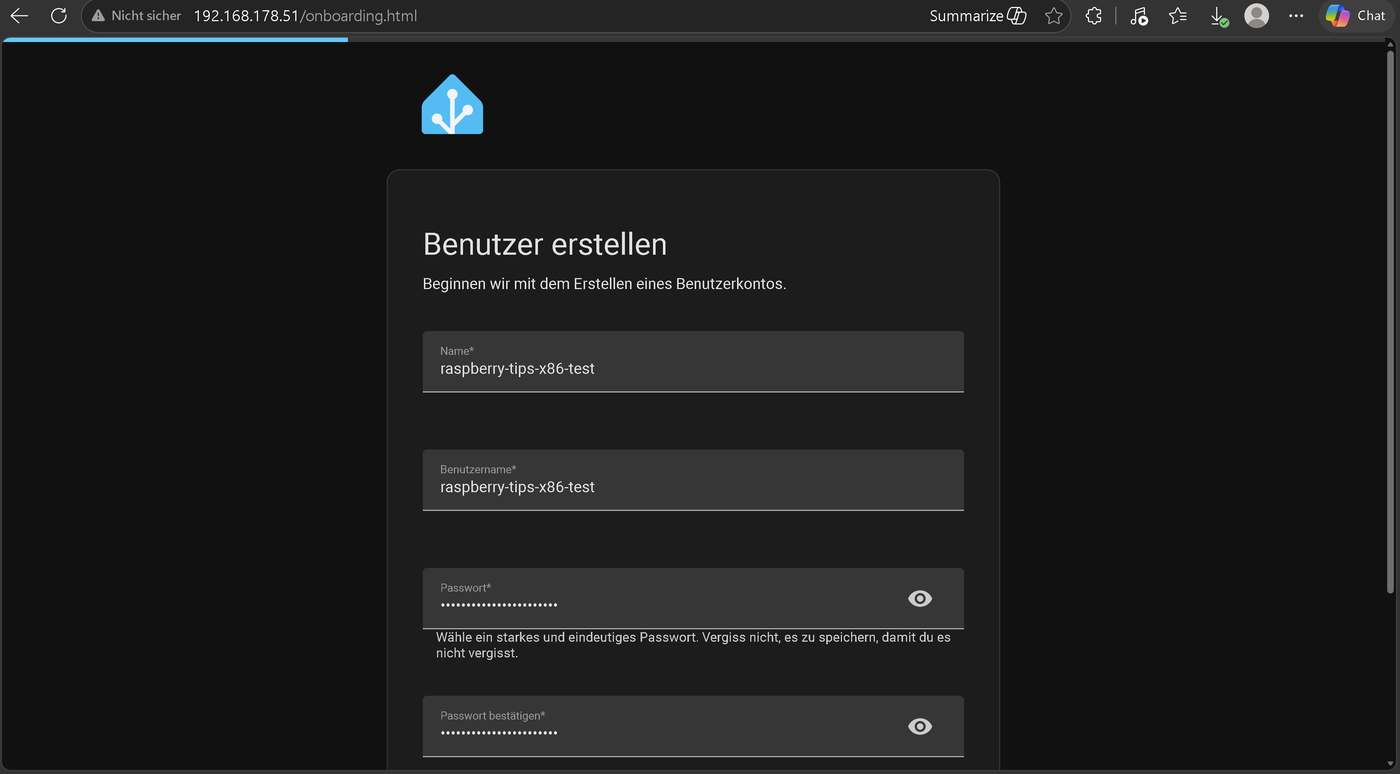Open the browser profile avatar
This screenshot has width=1400, height=774.
[x=1257, y=16]
